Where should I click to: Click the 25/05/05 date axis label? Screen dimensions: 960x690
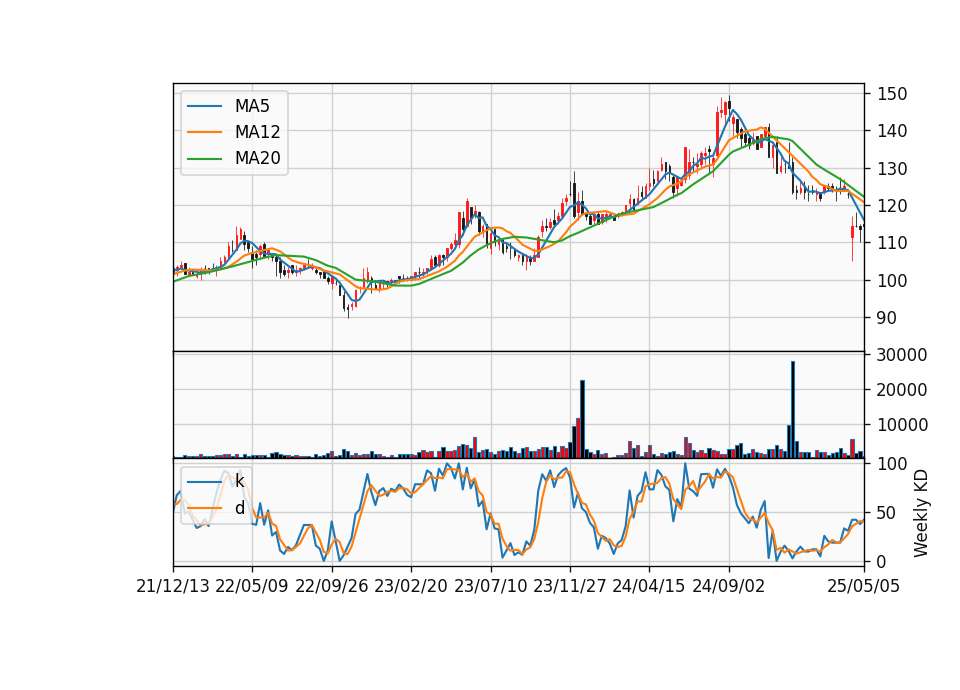pos(864,586)
